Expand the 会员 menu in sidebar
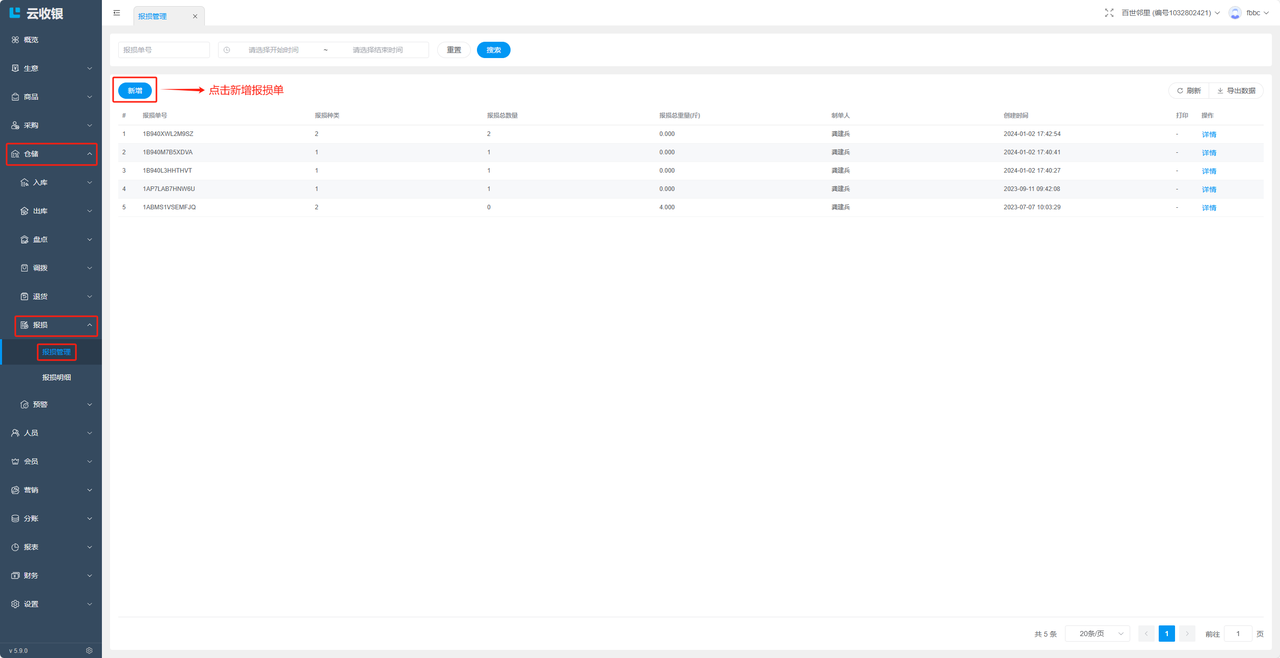 [52, 462]
